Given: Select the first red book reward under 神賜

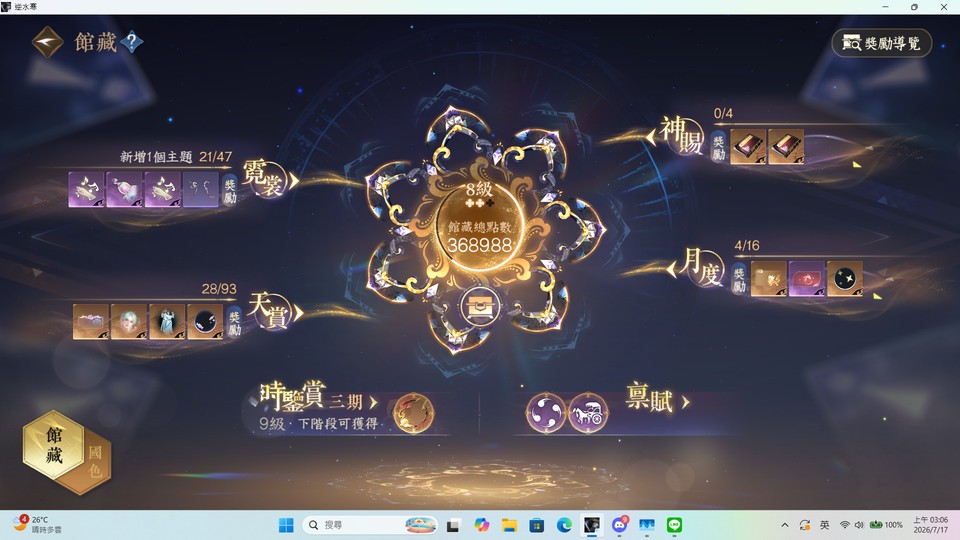Looking at the screenshot, I should pyautogui.click(x=748, y=147).
